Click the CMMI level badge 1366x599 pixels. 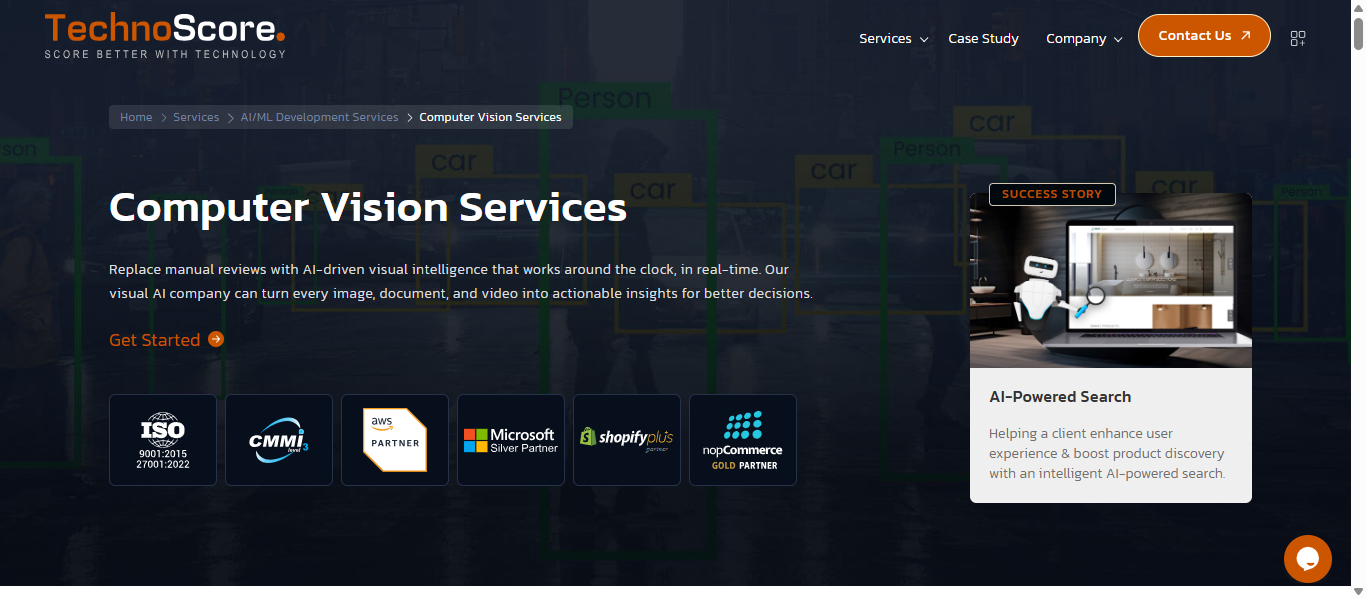click(279, 440)
